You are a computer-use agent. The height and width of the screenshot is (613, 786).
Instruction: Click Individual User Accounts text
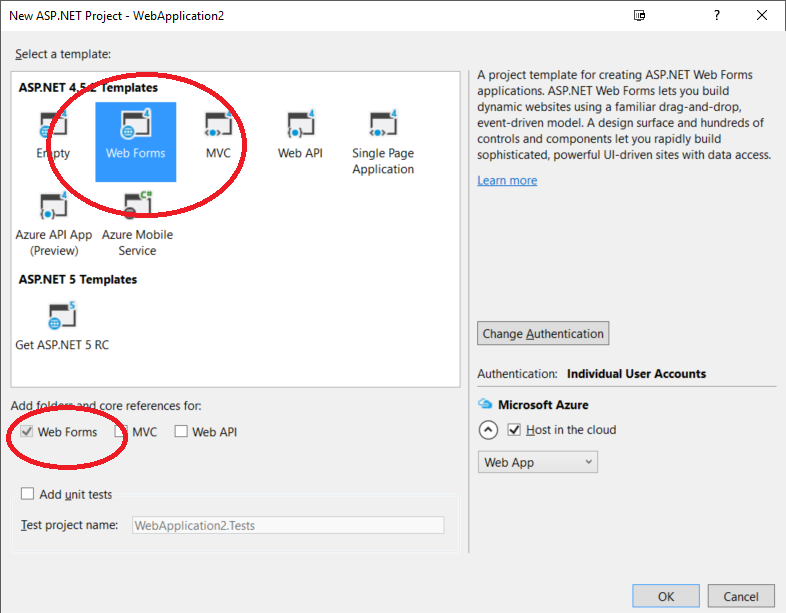(x=636, y=373)
